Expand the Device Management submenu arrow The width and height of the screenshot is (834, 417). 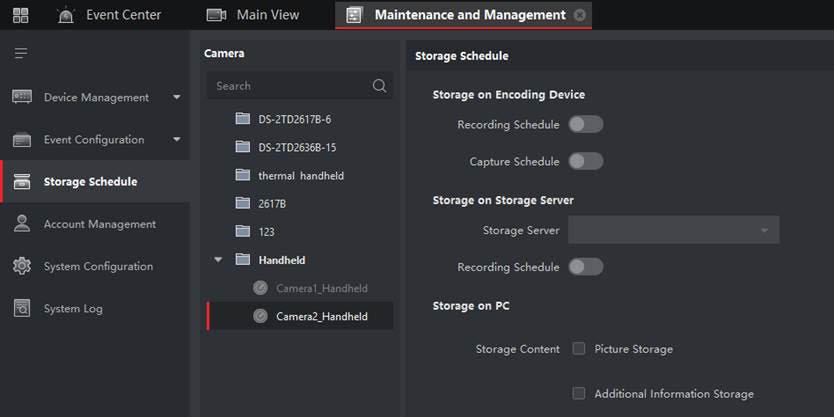pyautogui.click(x=177, y=98)
